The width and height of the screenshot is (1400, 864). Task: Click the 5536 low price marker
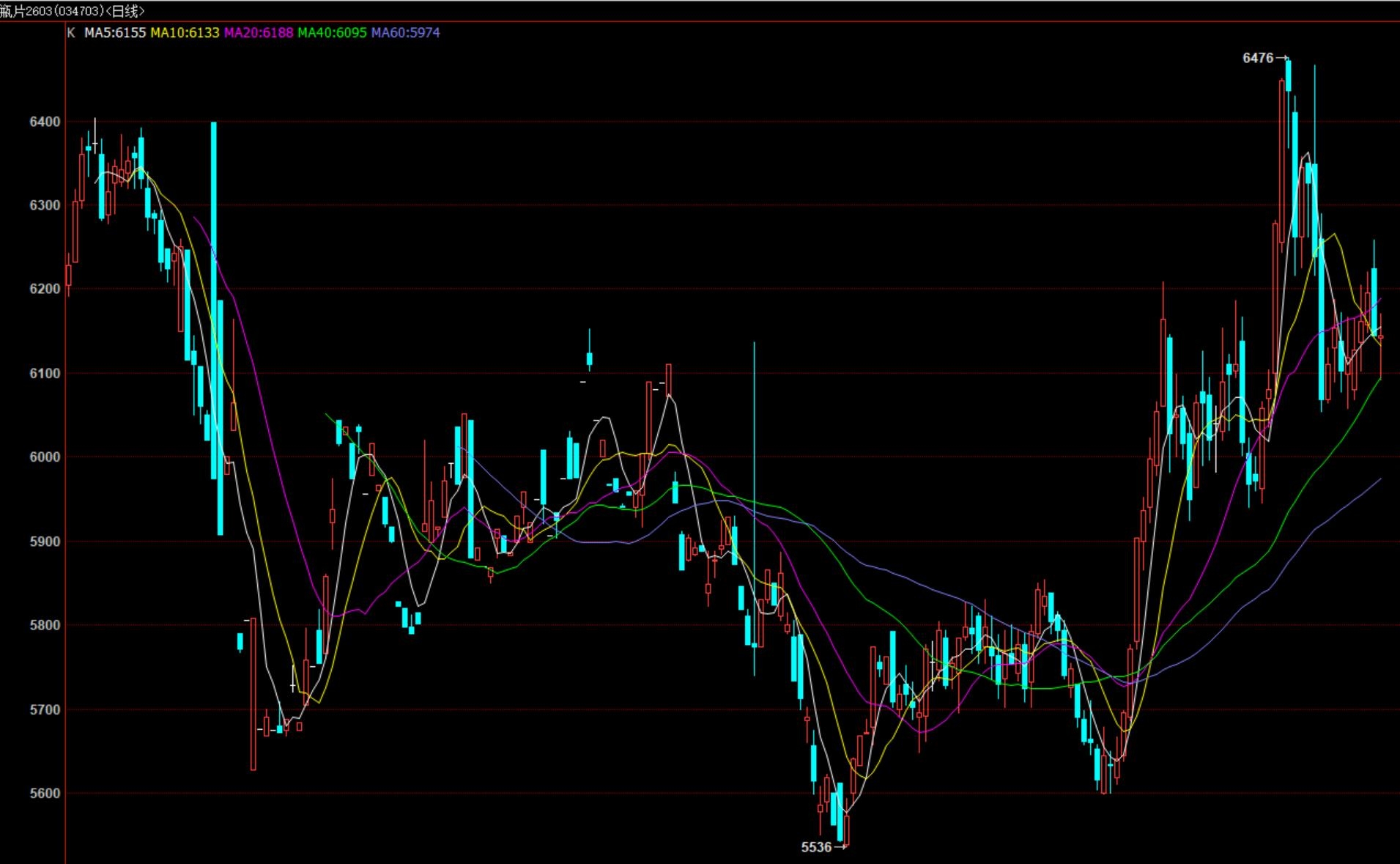point(816,847)
